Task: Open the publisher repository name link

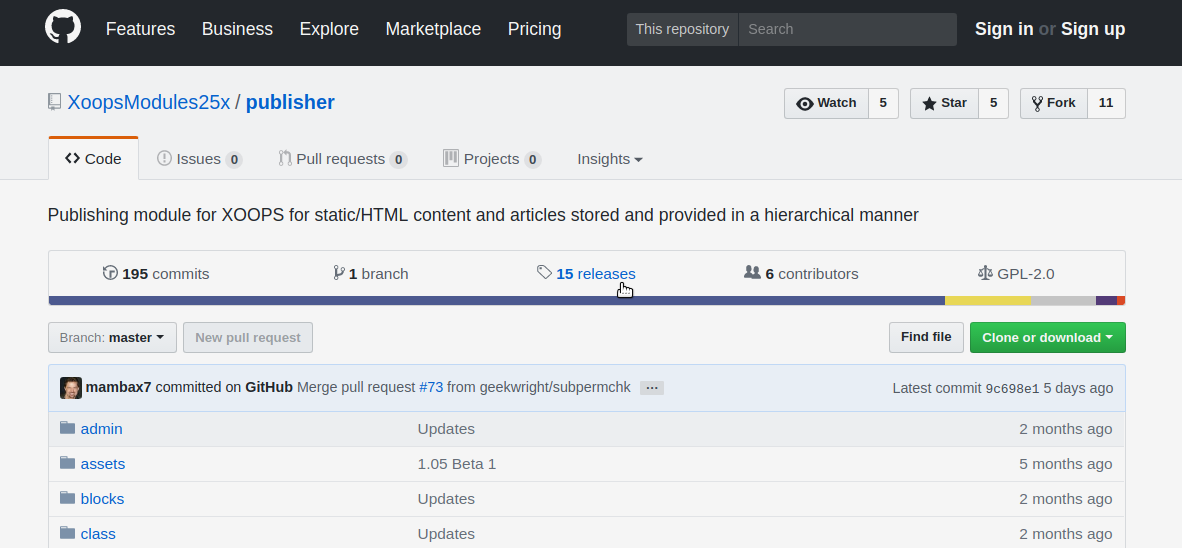Action: [290, 103]
